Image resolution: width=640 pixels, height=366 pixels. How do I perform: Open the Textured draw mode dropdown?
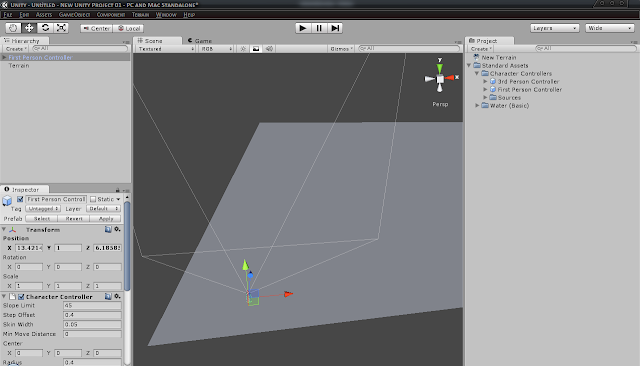(166, 49)
